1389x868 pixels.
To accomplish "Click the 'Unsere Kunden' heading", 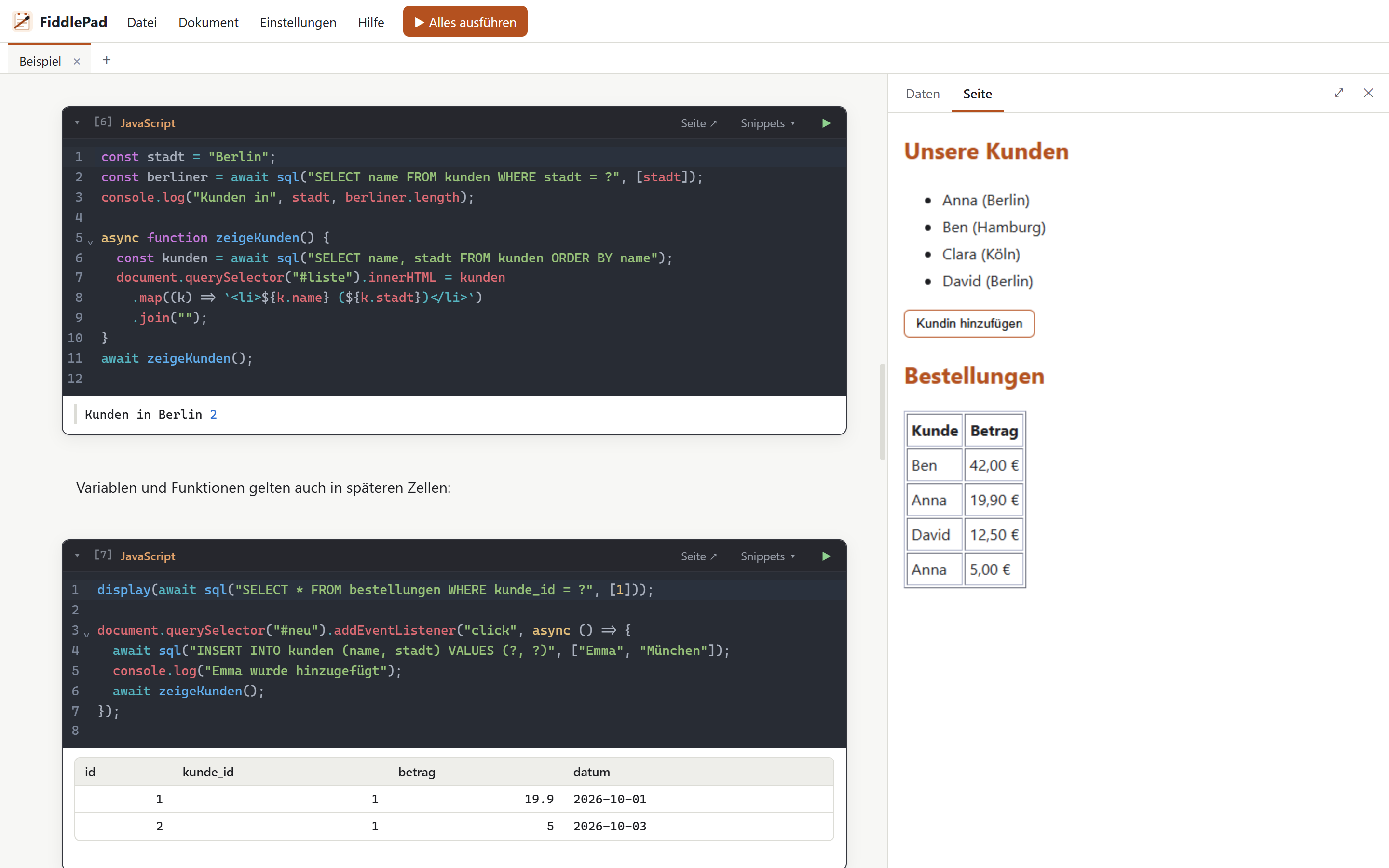I will click(986, 151).
